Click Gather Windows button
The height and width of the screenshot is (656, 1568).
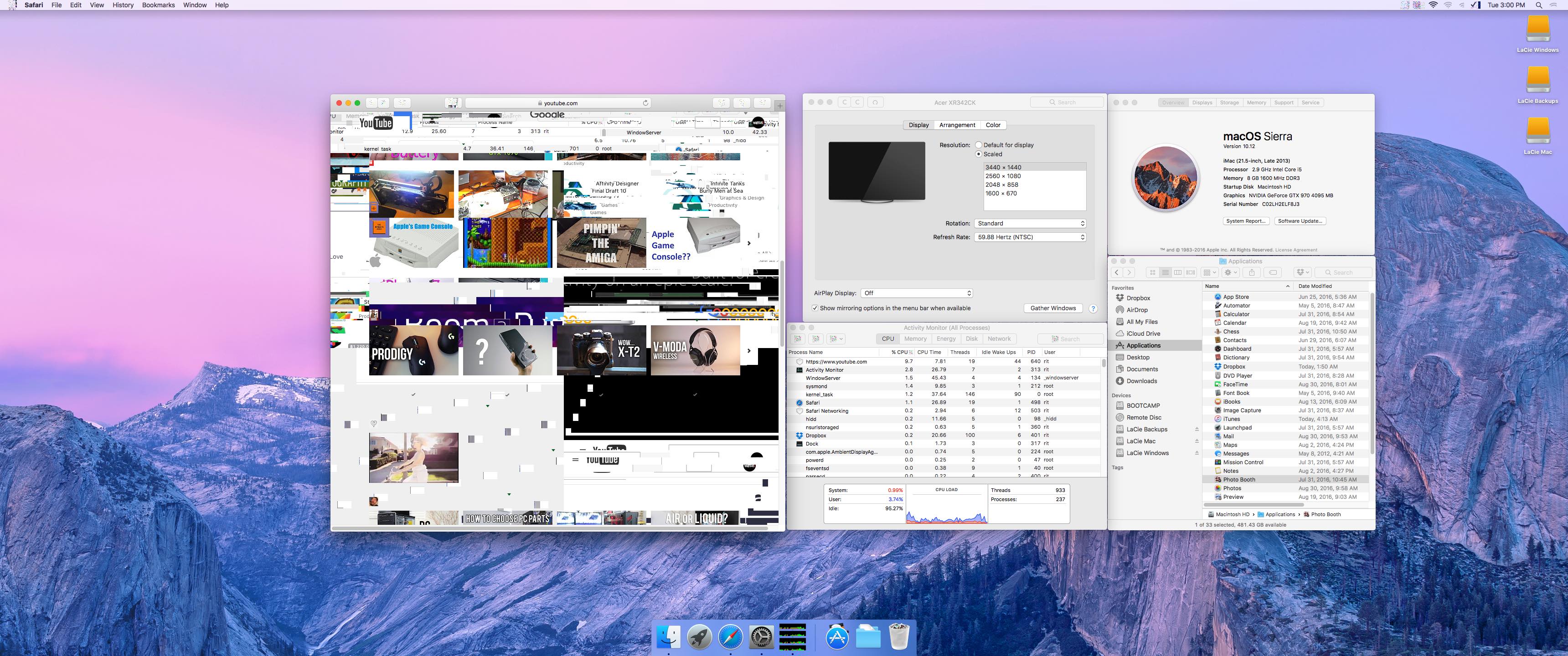1053,308
